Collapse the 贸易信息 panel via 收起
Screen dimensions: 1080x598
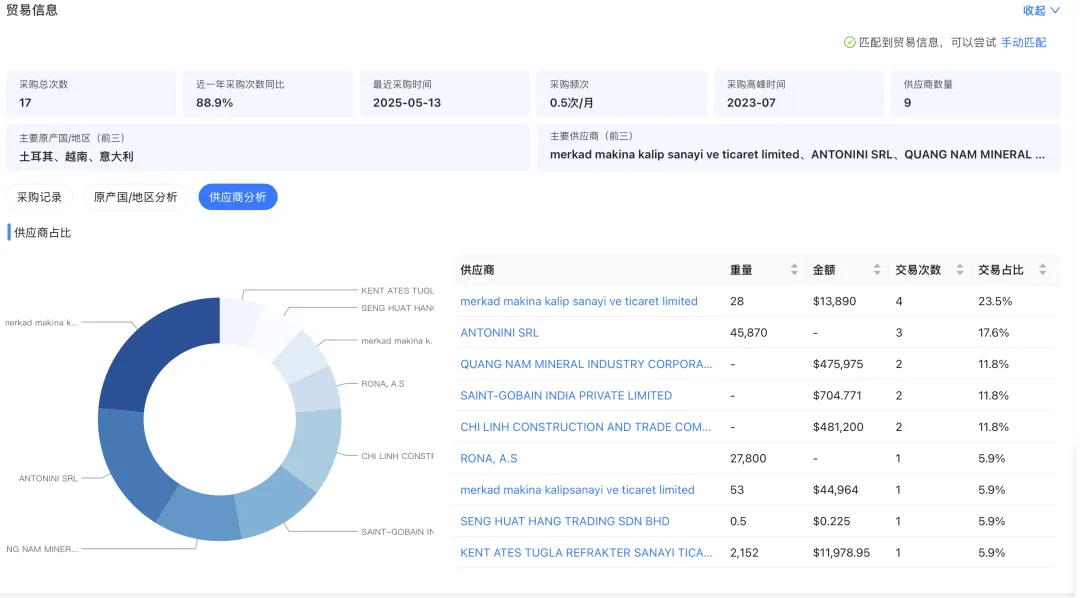[1032, 10]
